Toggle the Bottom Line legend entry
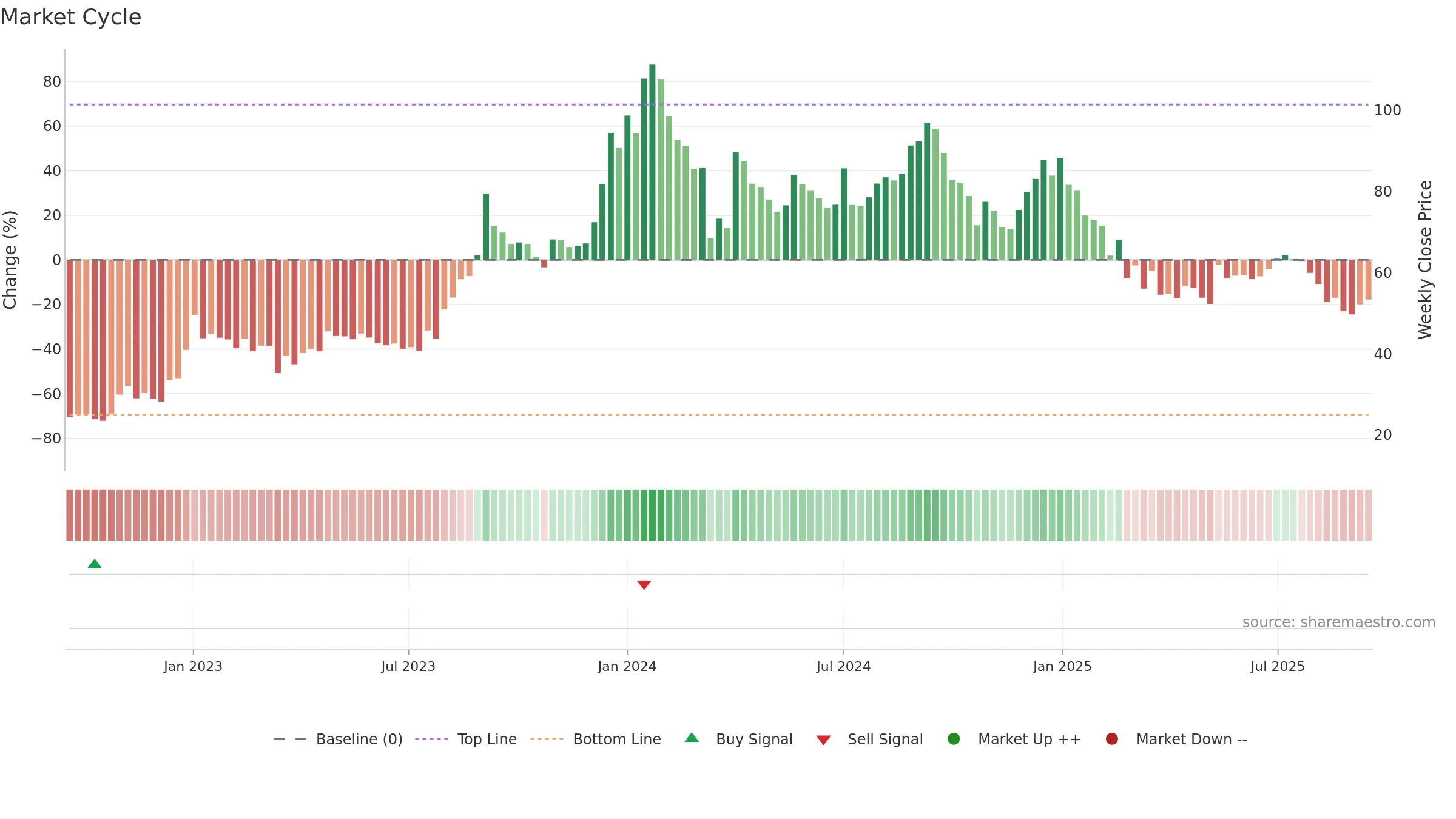1456x819 pixels. 596,739
